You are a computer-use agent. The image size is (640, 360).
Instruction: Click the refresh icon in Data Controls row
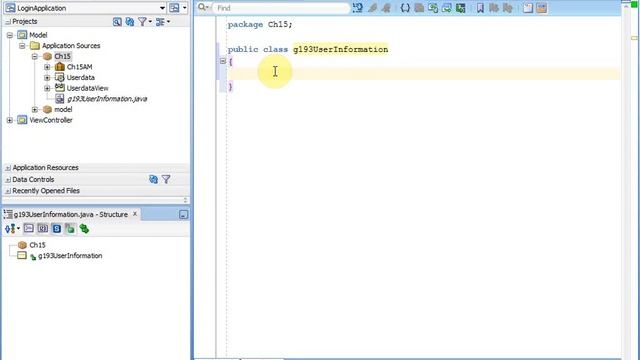click(153, 179)
